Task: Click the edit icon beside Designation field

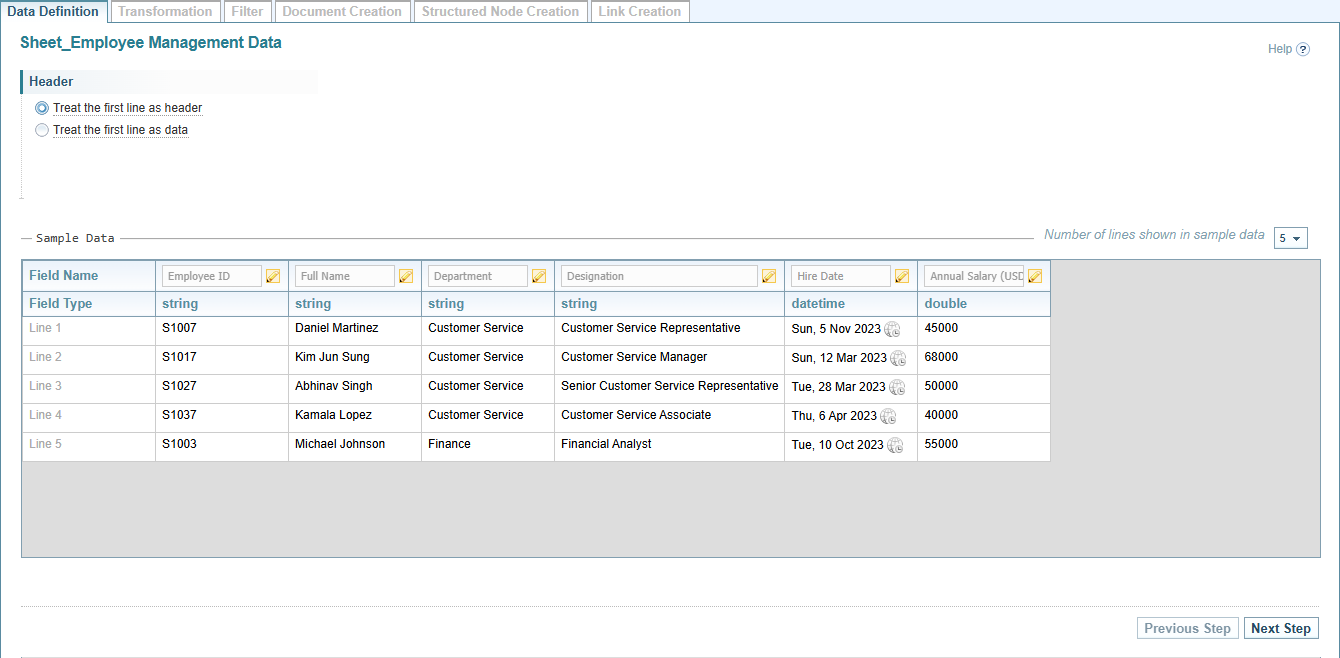Action: point(769,277)
